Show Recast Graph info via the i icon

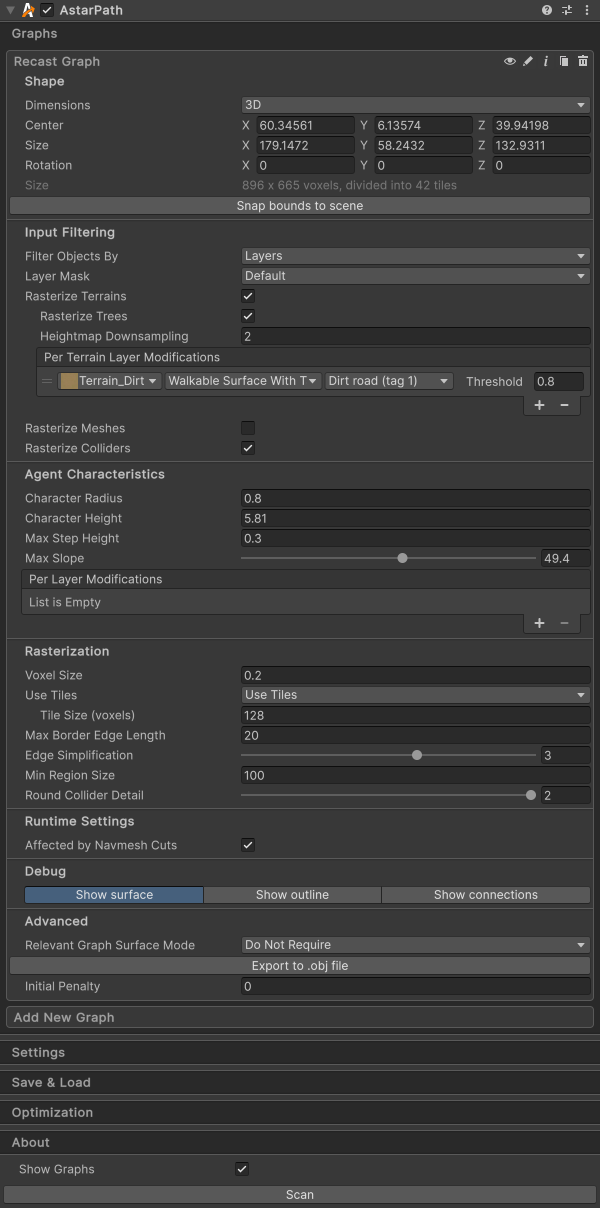[546, 62]
